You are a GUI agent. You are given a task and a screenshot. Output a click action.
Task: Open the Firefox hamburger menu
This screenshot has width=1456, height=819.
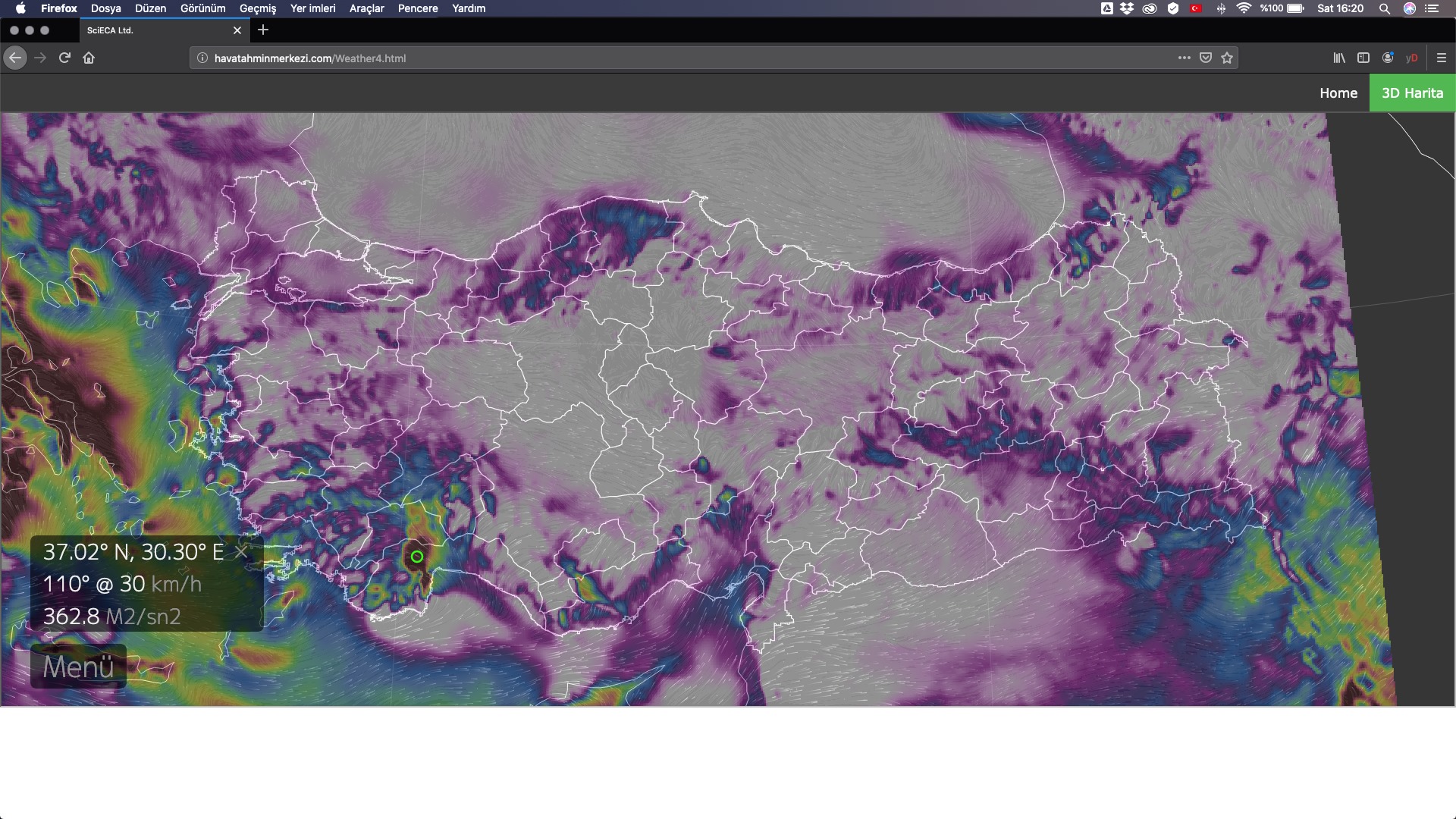click(1442, 58)
